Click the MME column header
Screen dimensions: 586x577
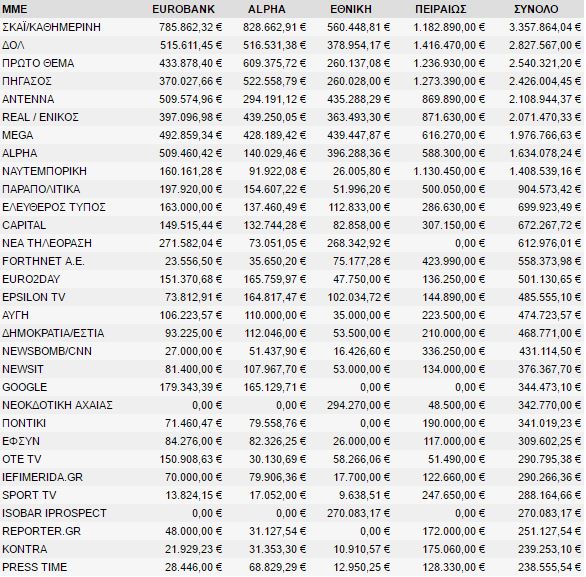(15, 9)
